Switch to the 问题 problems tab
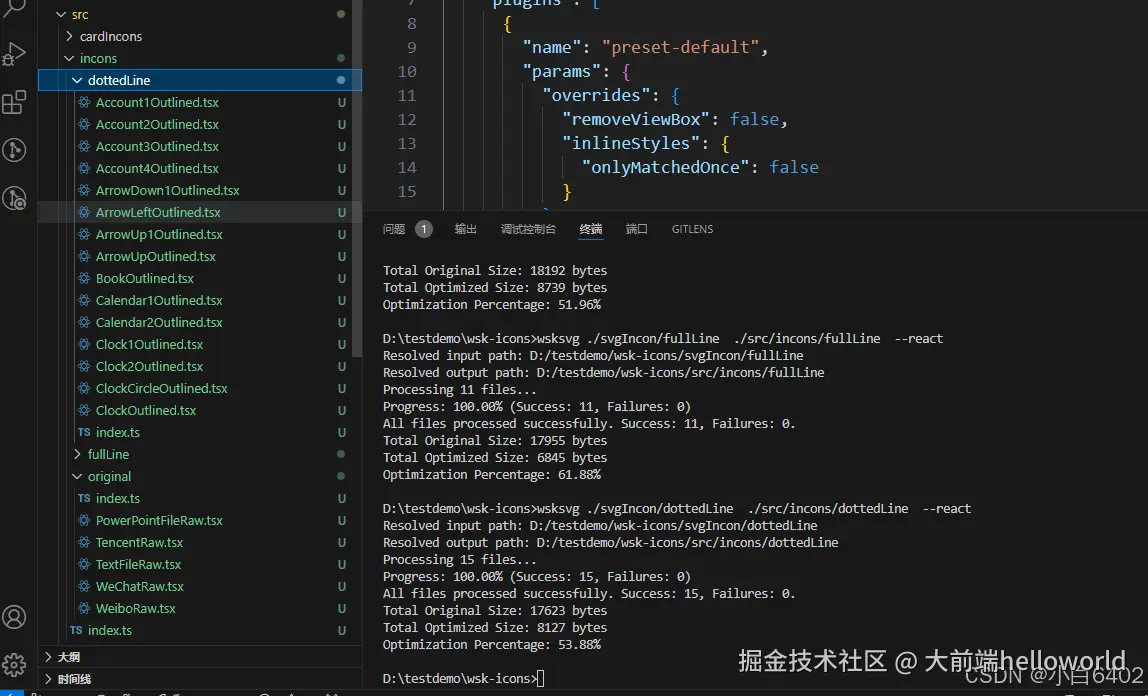This screenshot has width=1148, height=696. coord(394,229)
